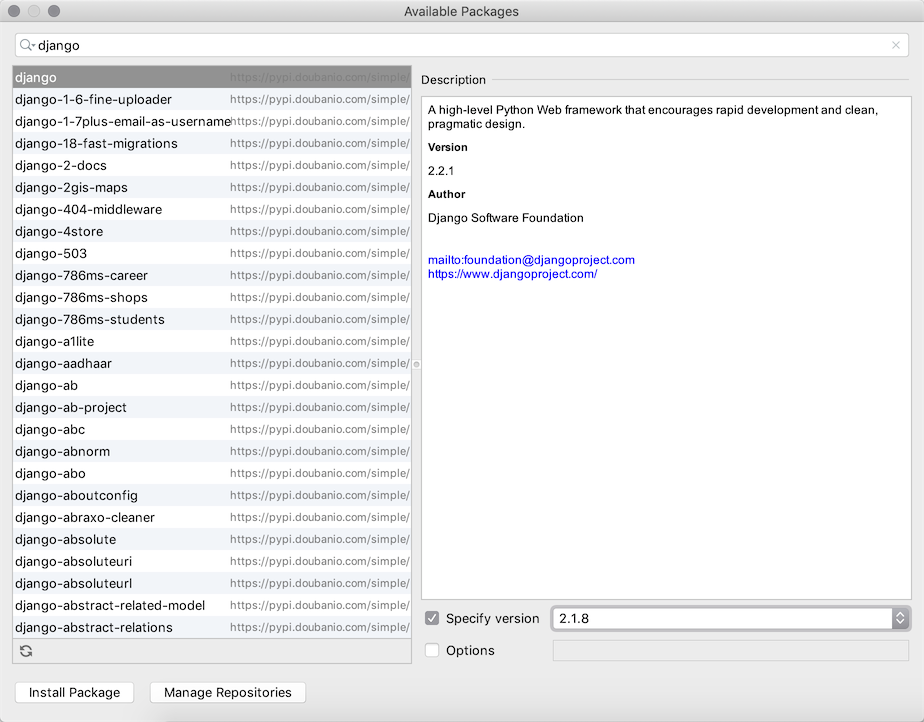Viewport: 924px width, 722px height.
Task: Click the disabled Options text field
Action: pyautogui.click(x=730, y=651)
